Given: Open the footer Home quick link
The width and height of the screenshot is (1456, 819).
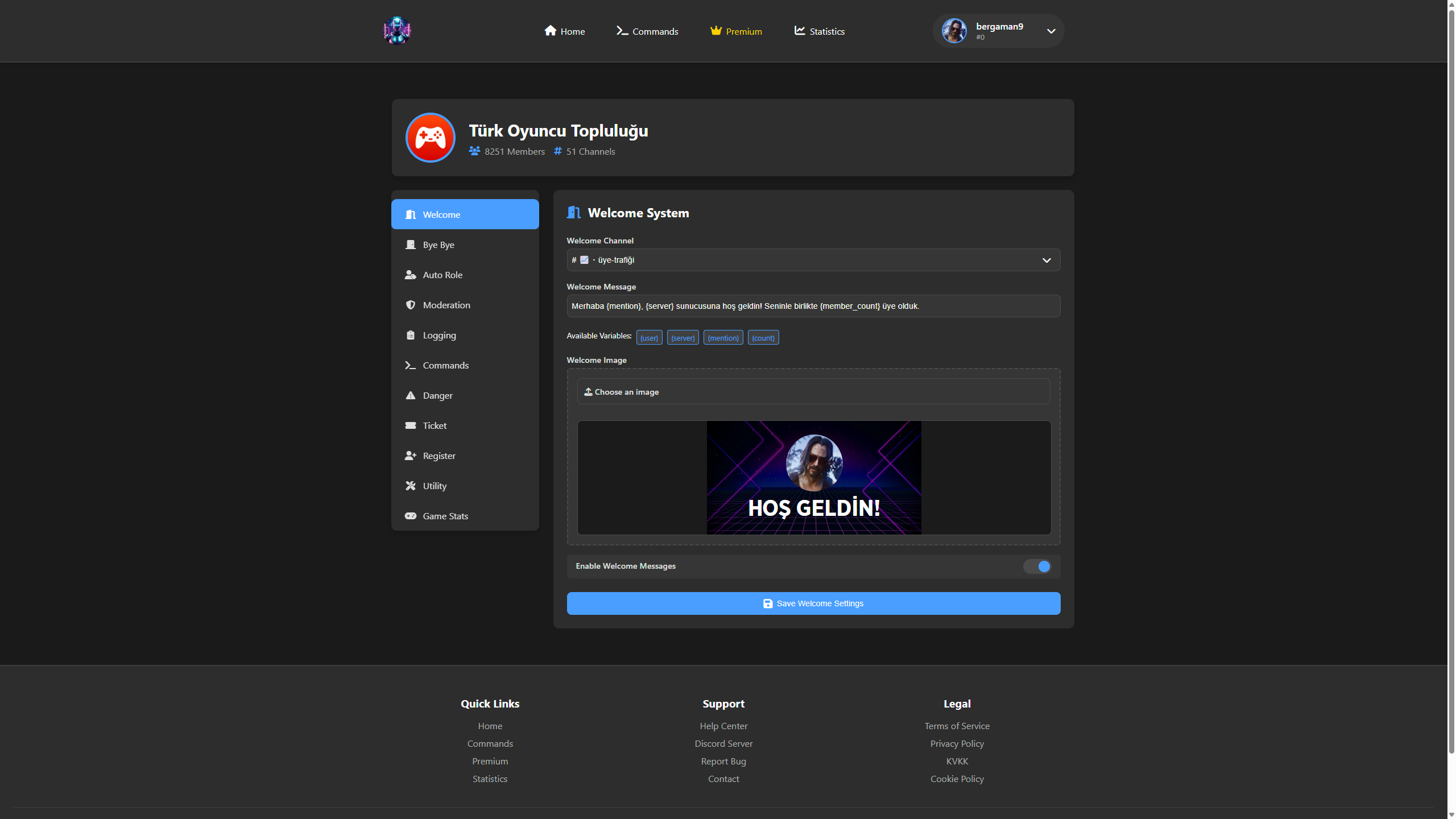Looking at the screenshot, I should pos(490,726).
